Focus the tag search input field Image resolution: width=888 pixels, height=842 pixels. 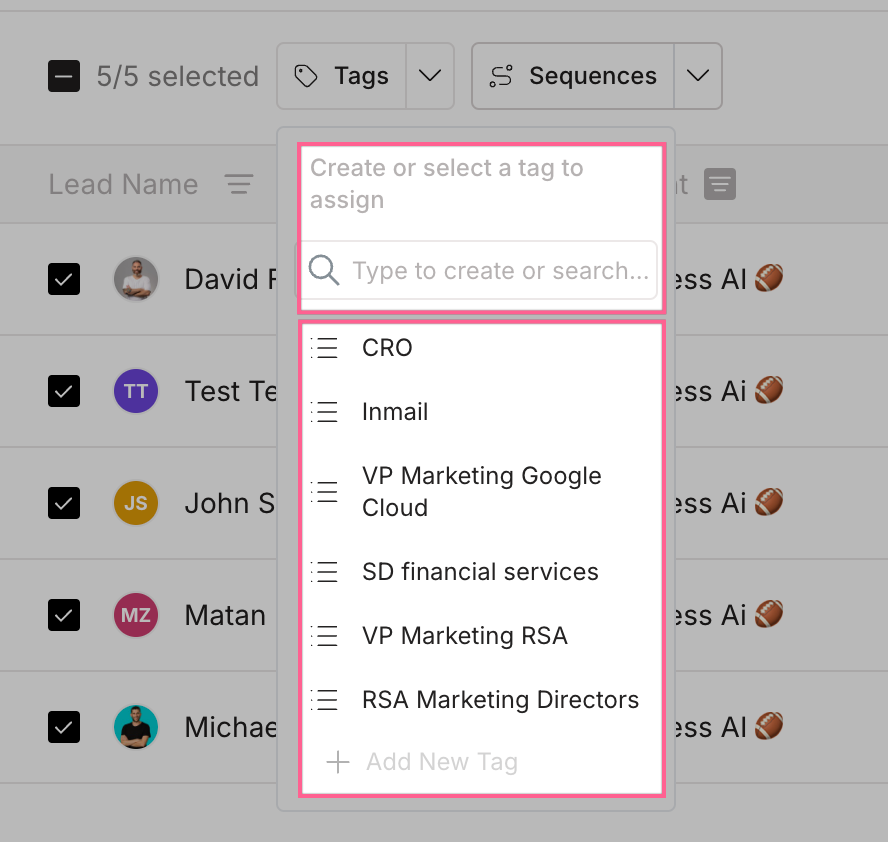pyautogui.click(x=500, y=270)
